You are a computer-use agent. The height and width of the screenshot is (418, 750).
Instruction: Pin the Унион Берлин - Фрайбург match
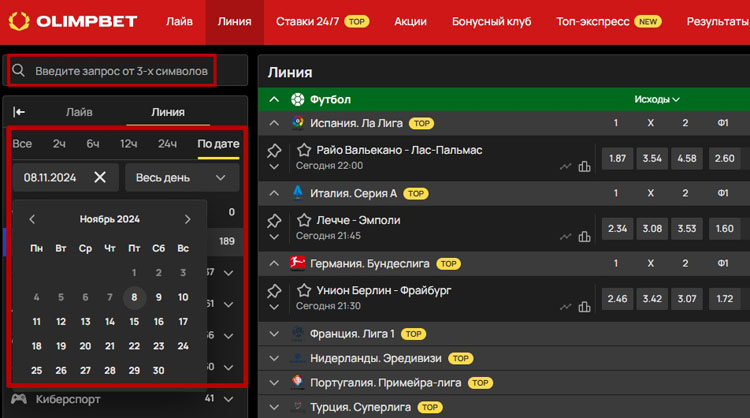click(x=274, y=291)
